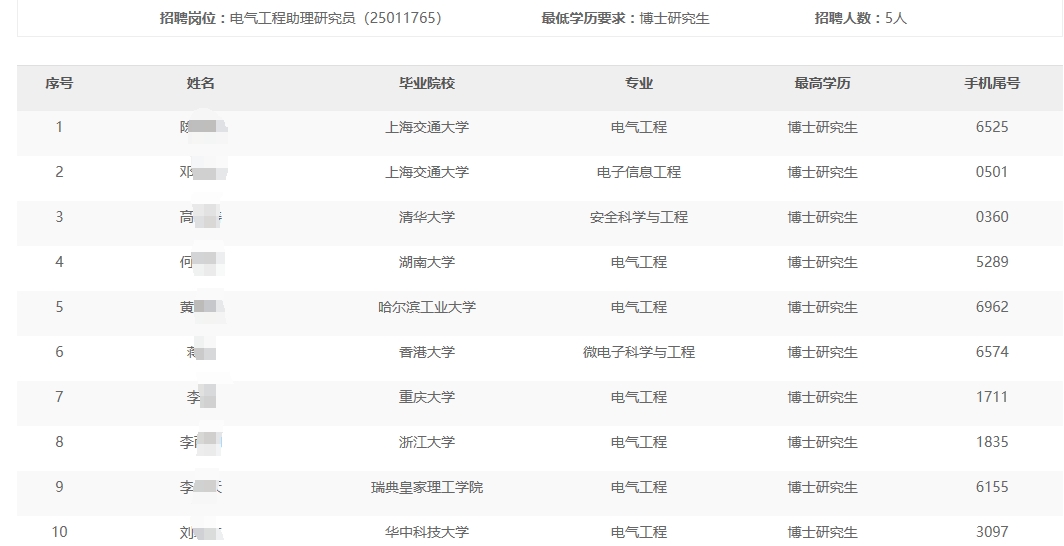Select the 瑞典皇家理工学院 cell

[427, 487]
